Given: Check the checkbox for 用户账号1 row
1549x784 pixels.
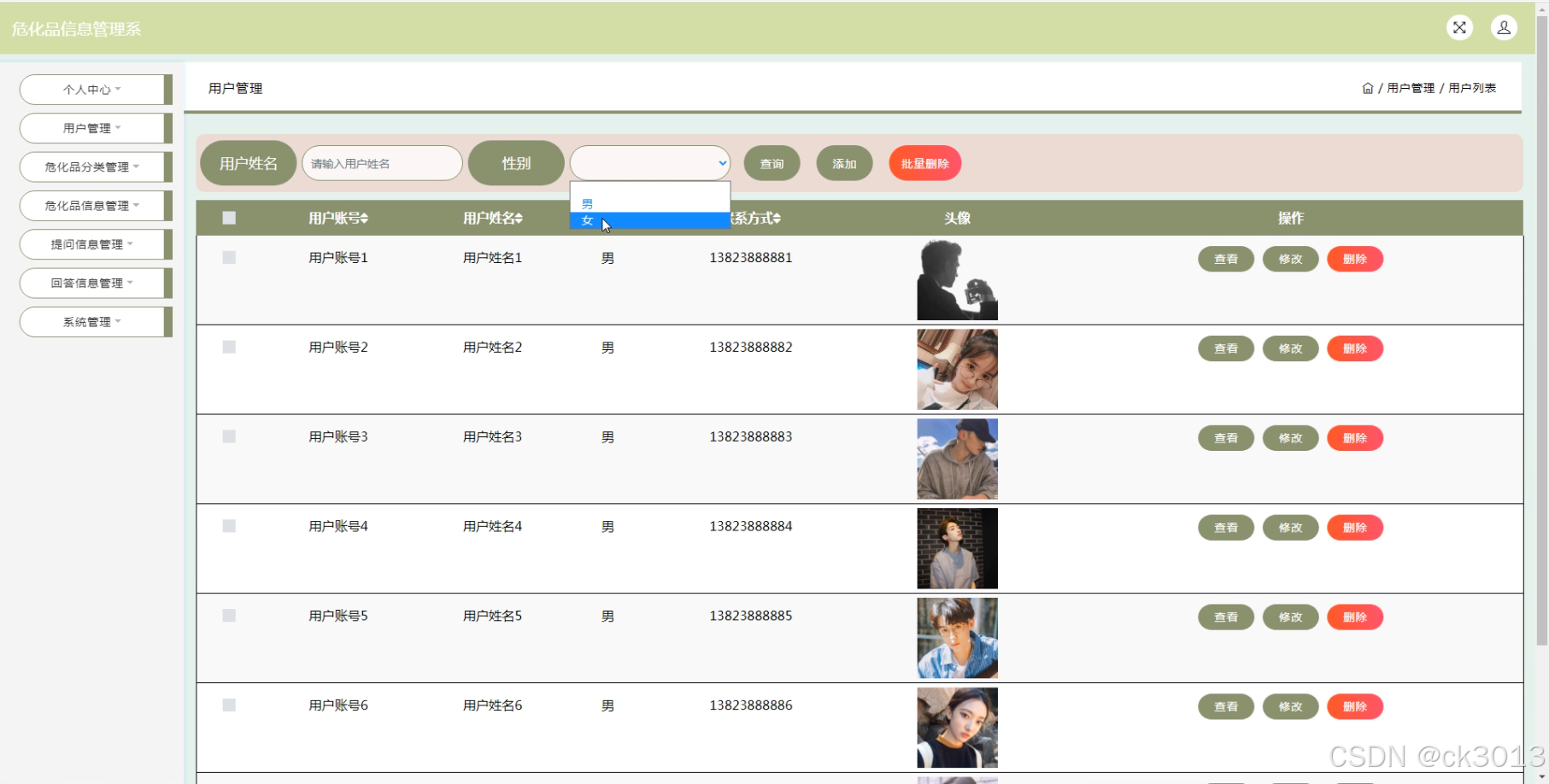Looking at the screenshot, I should pyautogui.click(x=228, y=257).
